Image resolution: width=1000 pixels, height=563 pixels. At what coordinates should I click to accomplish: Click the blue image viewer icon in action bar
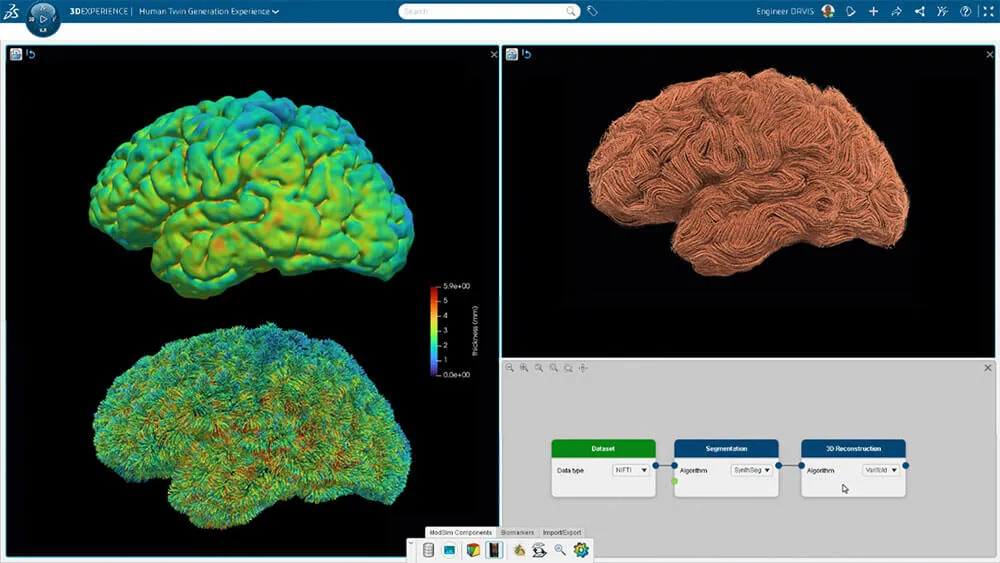(x=450, y=550)
